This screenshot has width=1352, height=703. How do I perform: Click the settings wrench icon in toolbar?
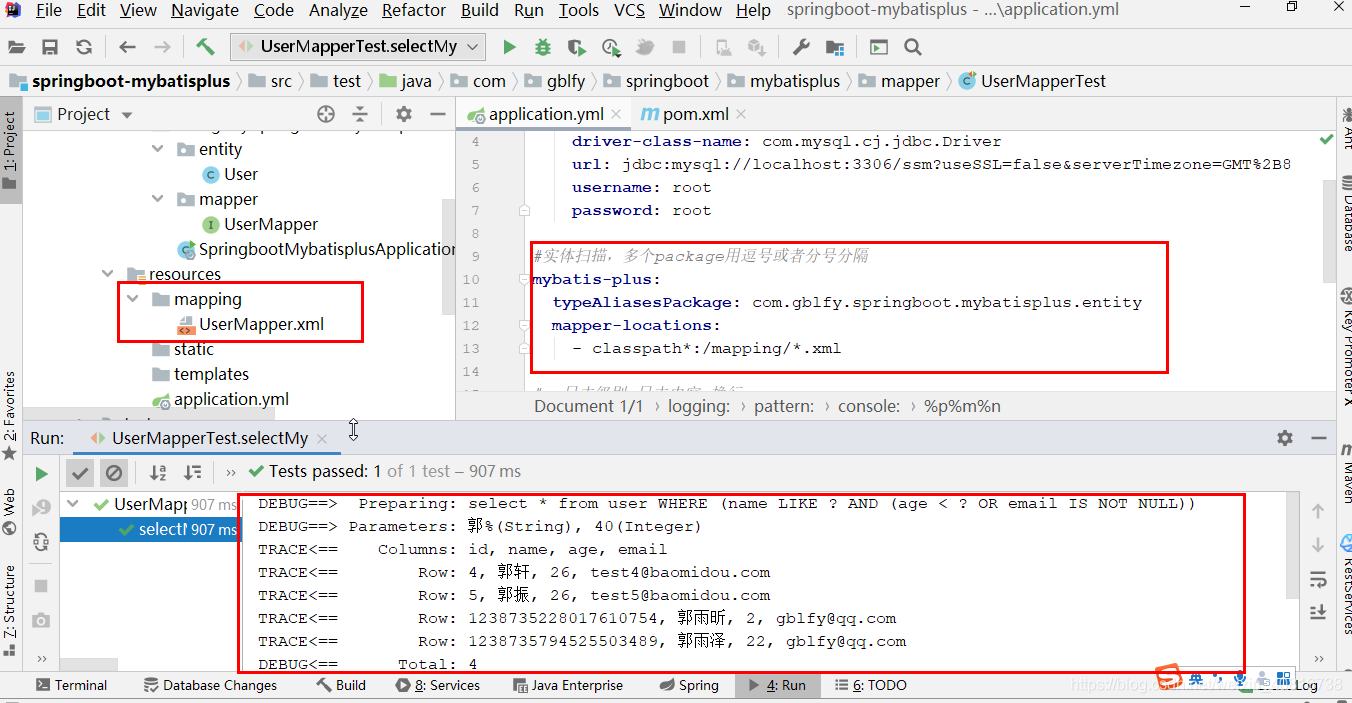(x=800, y=46)
